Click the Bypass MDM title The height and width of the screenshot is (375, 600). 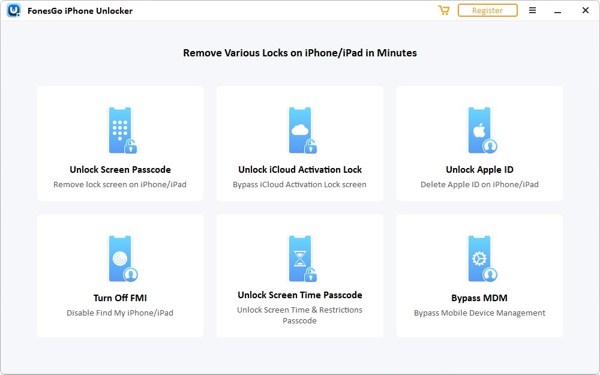pyautogui.click(x=479, y=298)
